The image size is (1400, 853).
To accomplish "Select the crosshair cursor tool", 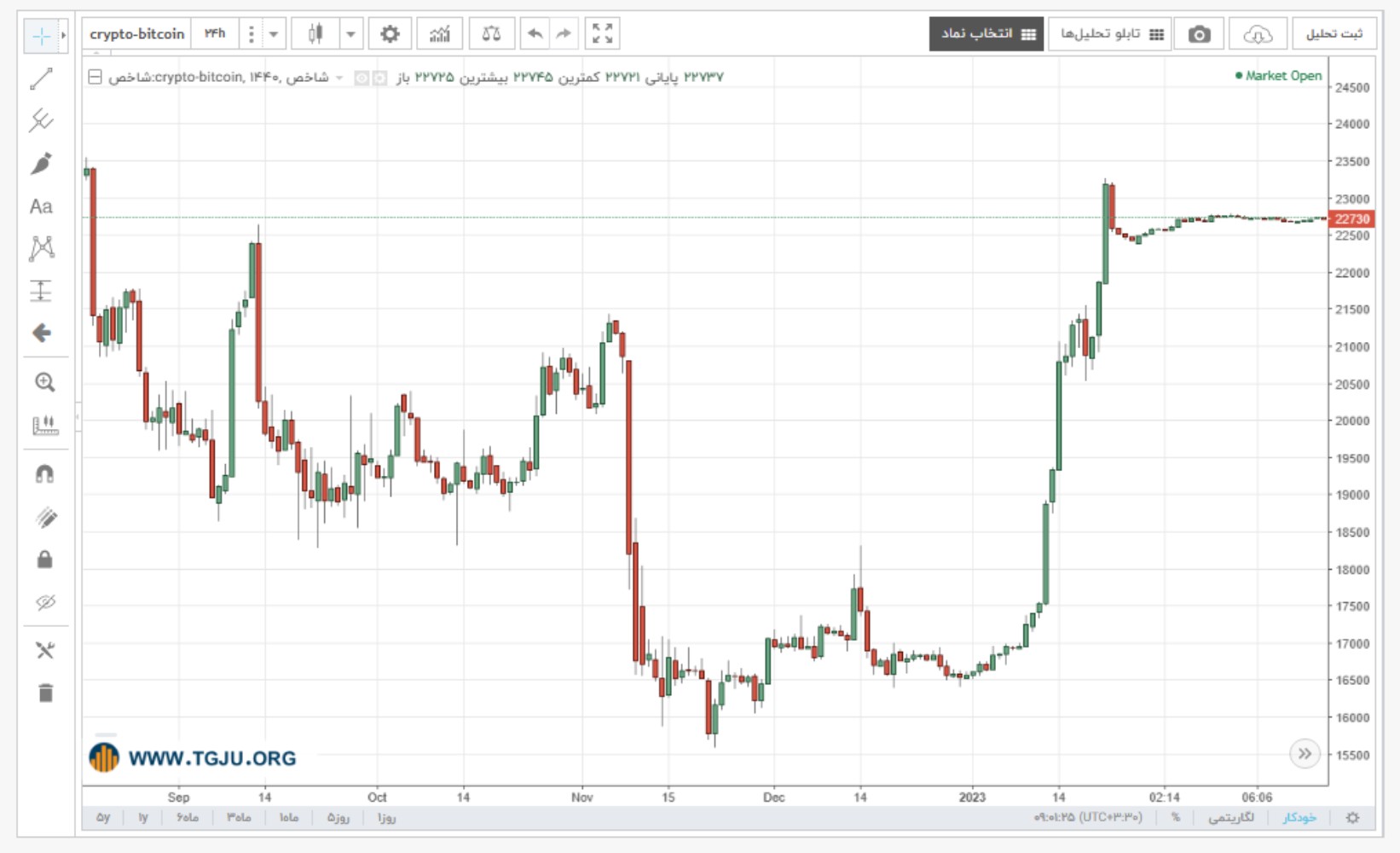I will (x=40, y=36).
